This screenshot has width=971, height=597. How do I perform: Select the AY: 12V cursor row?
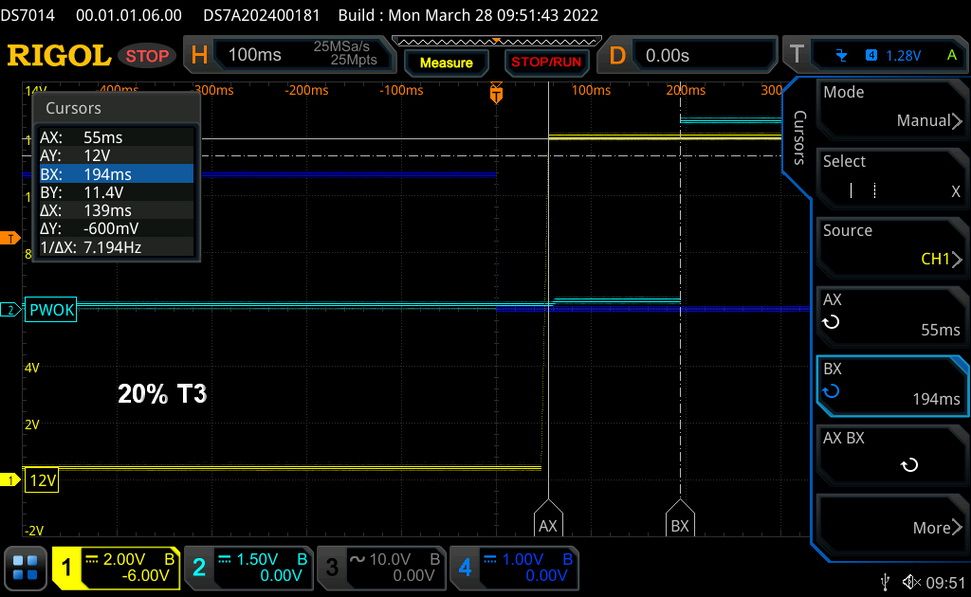[116, 155]
